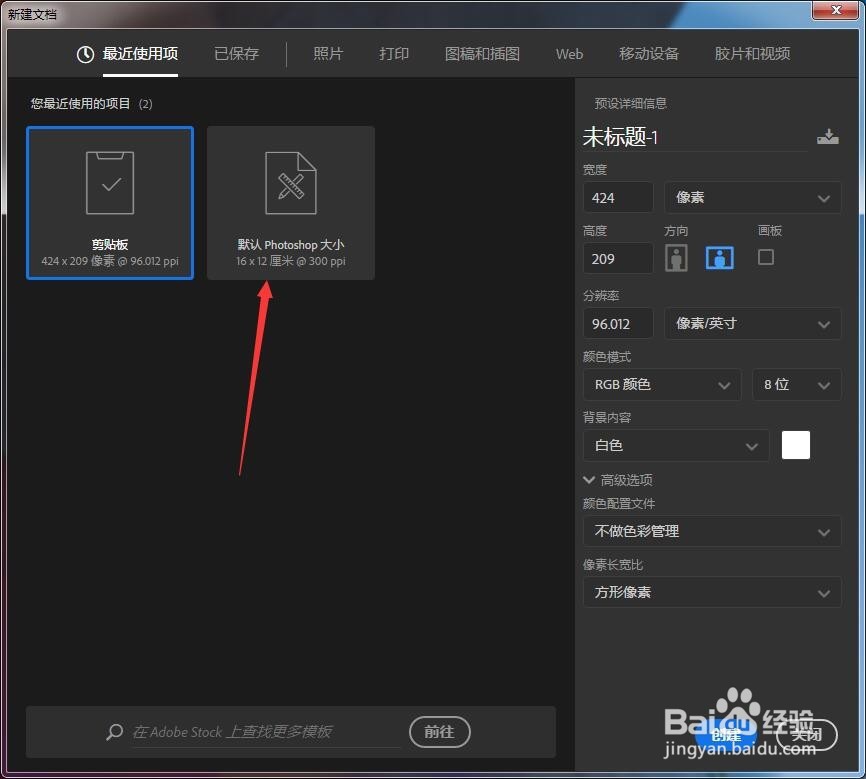Open the 背景内容 dropdown showing 白色
Screen dimensions: 866x779
tap(675, 445)
